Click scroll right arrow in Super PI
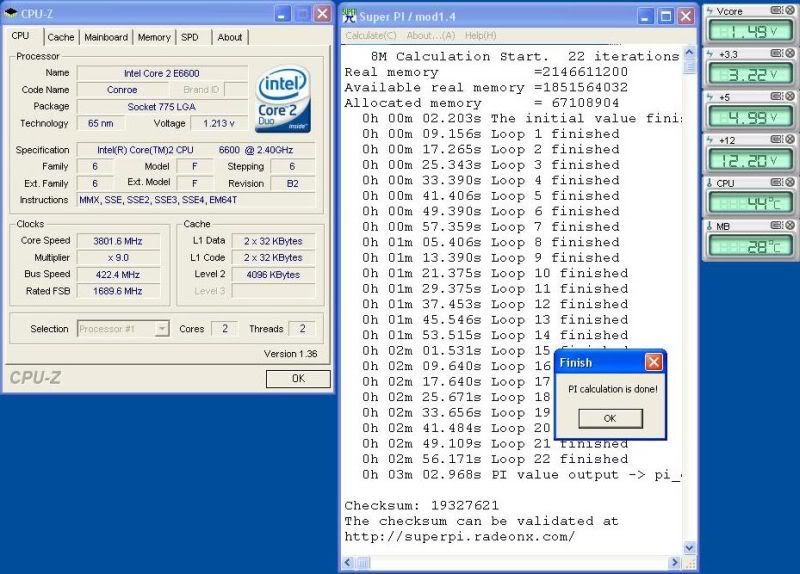This screenshot has width=800, height=574. (675, 562)
